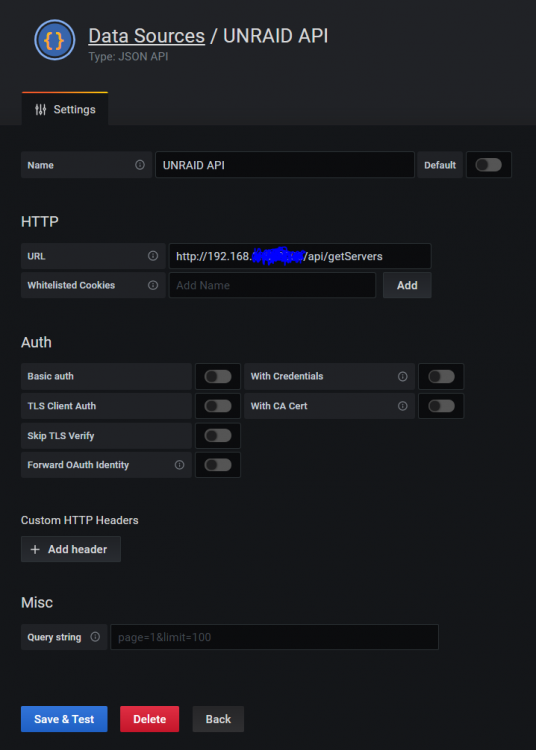Turn on With CA Cert toggle
Screen dimensions: 536x750
441,406
